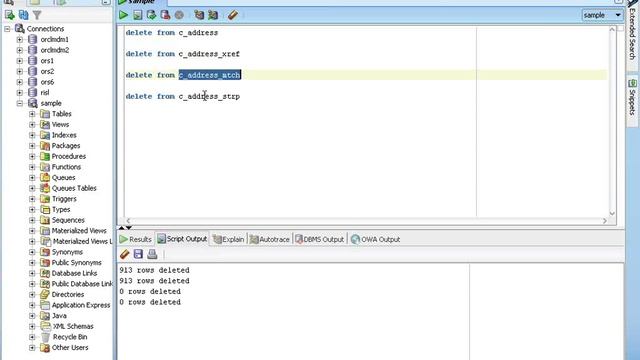Select the risl connection
The image size is (640, 360).
click(45, 93)
